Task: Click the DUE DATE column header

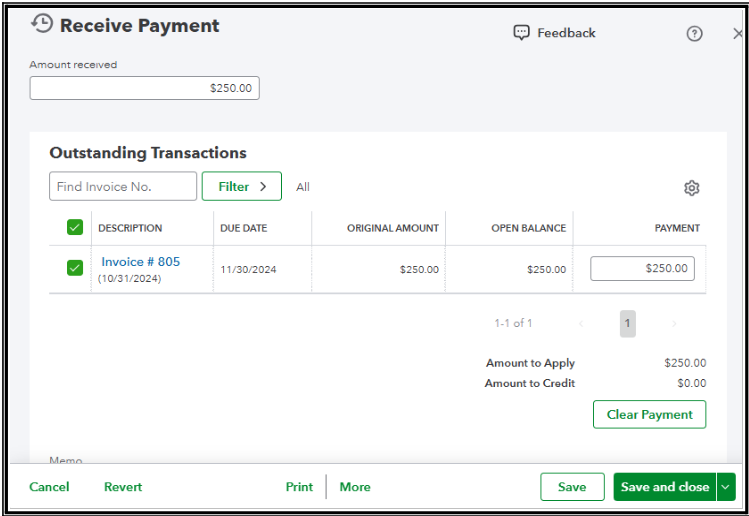Action: coord(244,228)
